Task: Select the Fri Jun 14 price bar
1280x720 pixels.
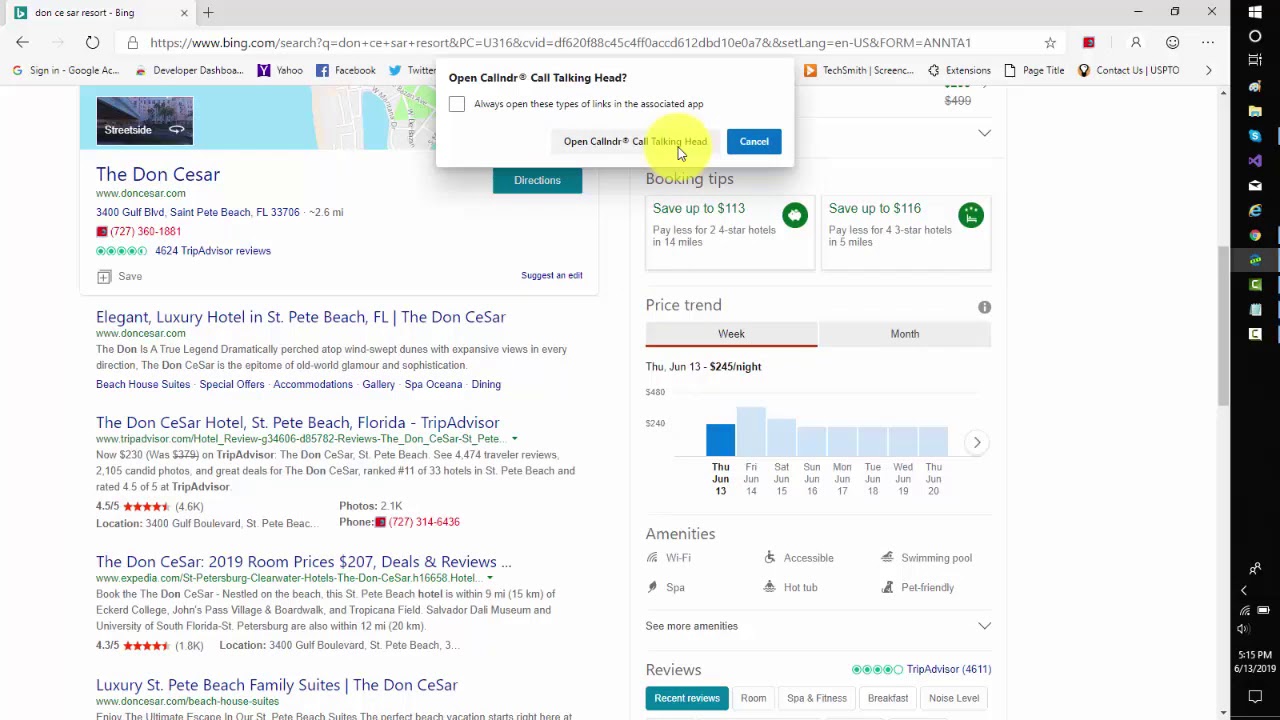Action: coord(751,432)
